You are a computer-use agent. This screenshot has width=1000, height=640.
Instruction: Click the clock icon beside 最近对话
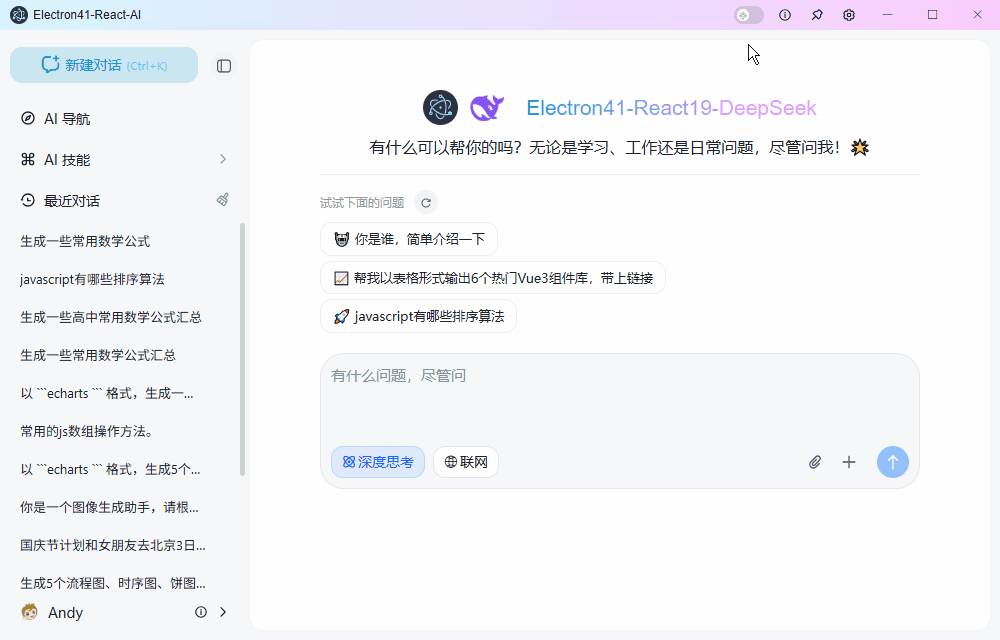(x=27, y=200)
